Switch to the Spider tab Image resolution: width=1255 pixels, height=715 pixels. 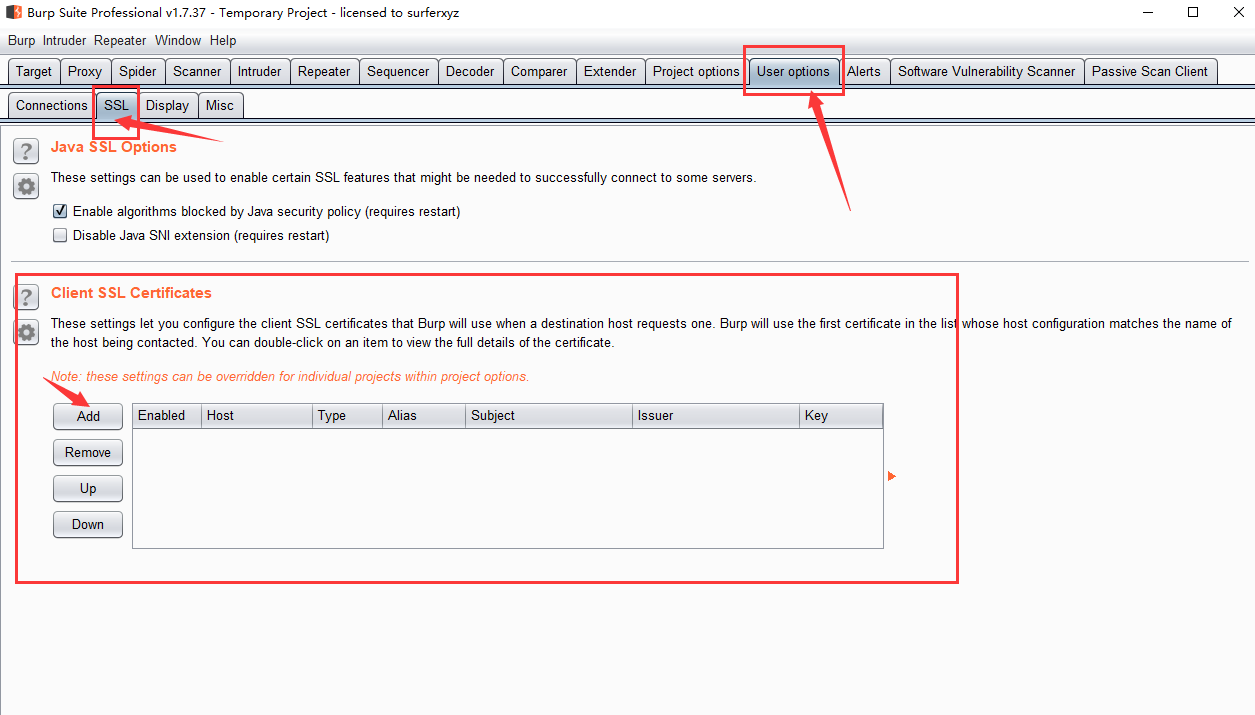tap(138, 72)
